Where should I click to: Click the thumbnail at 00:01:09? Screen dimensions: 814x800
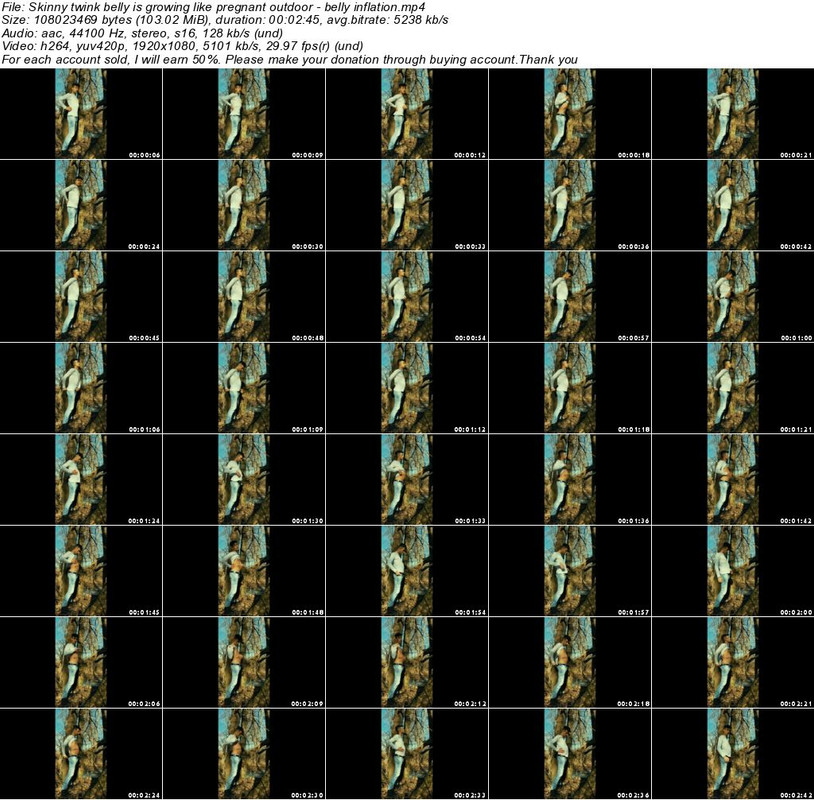coord(244,387)
